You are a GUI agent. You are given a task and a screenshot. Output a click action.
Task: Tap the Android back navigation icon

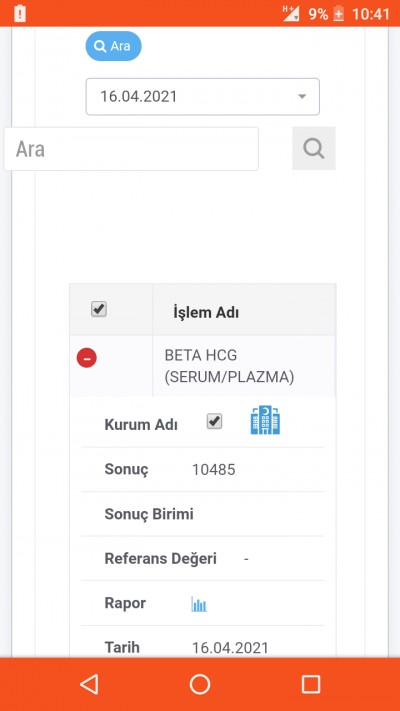(x=89, y=684)
